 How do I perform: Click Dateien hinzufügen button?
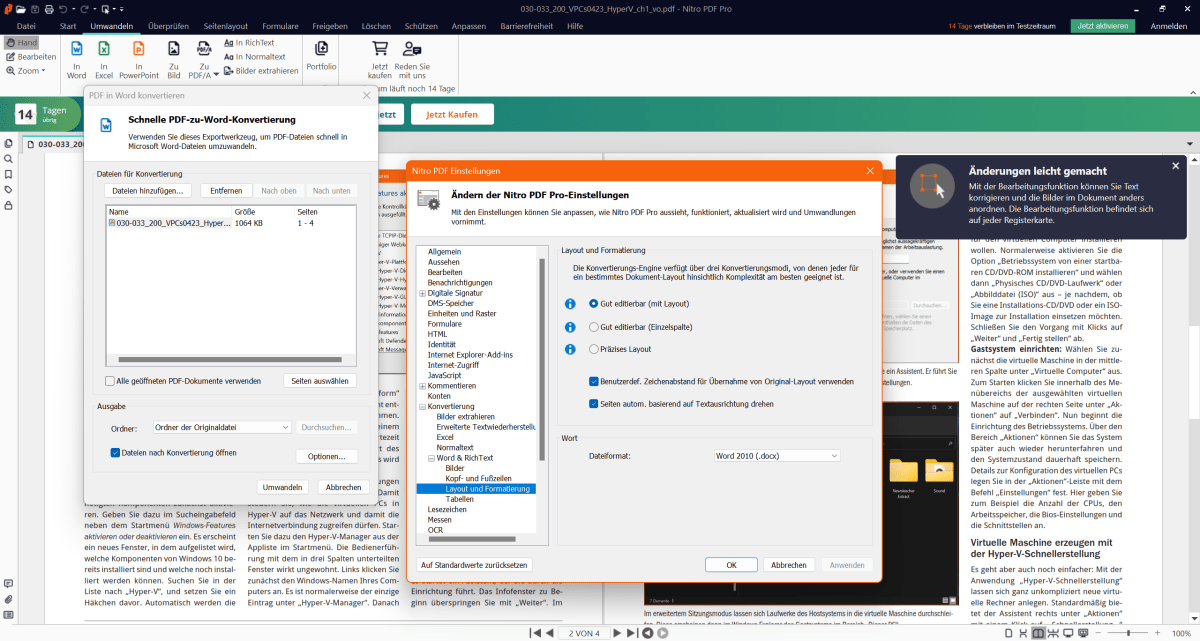(147, 190)
